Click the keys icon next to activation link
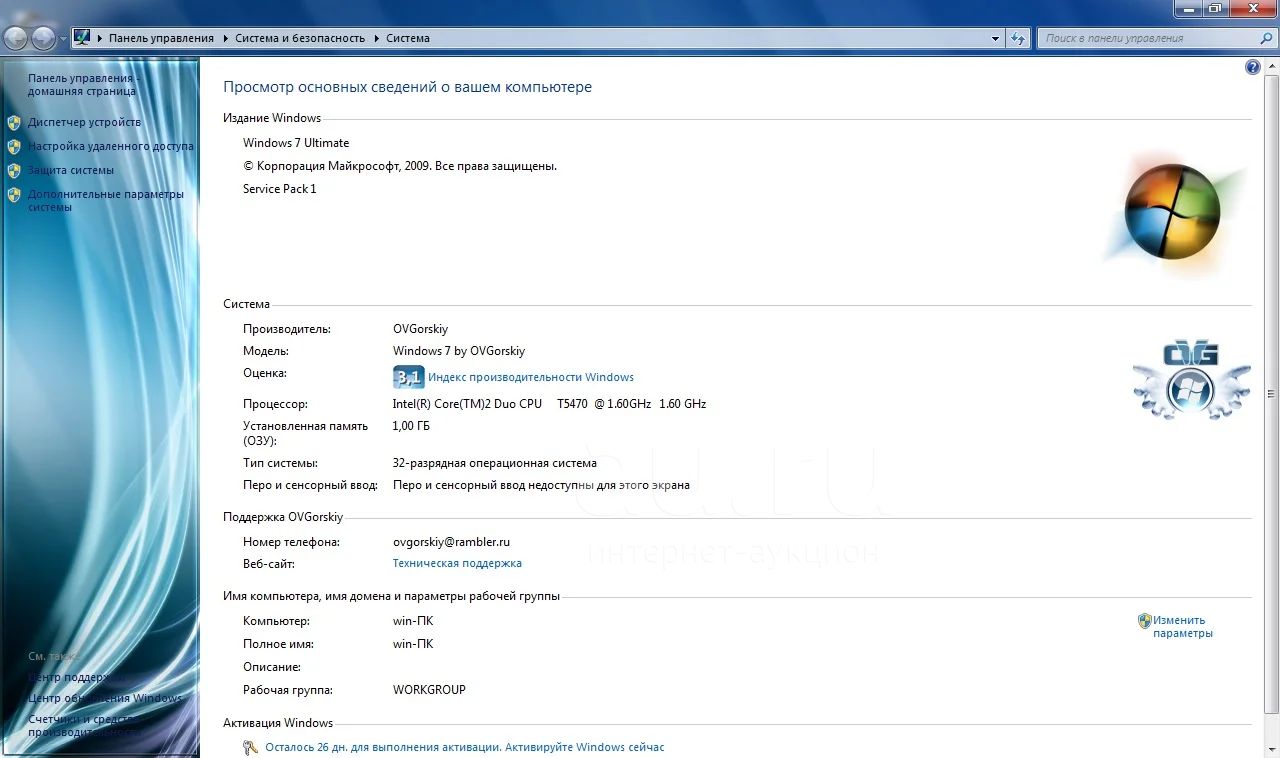The width and height of the screenshot is (1280, 758). pos(251,747)
